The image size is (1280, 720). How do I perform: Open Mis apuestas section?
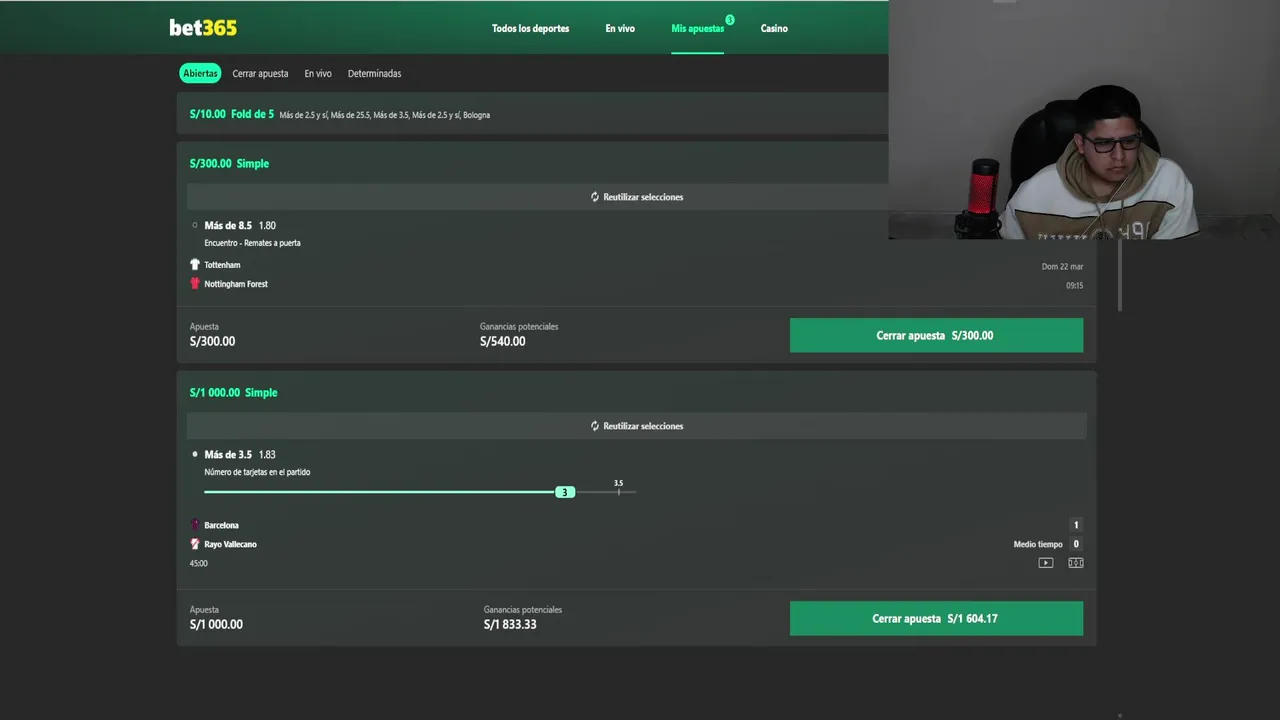tap(697, 28)
